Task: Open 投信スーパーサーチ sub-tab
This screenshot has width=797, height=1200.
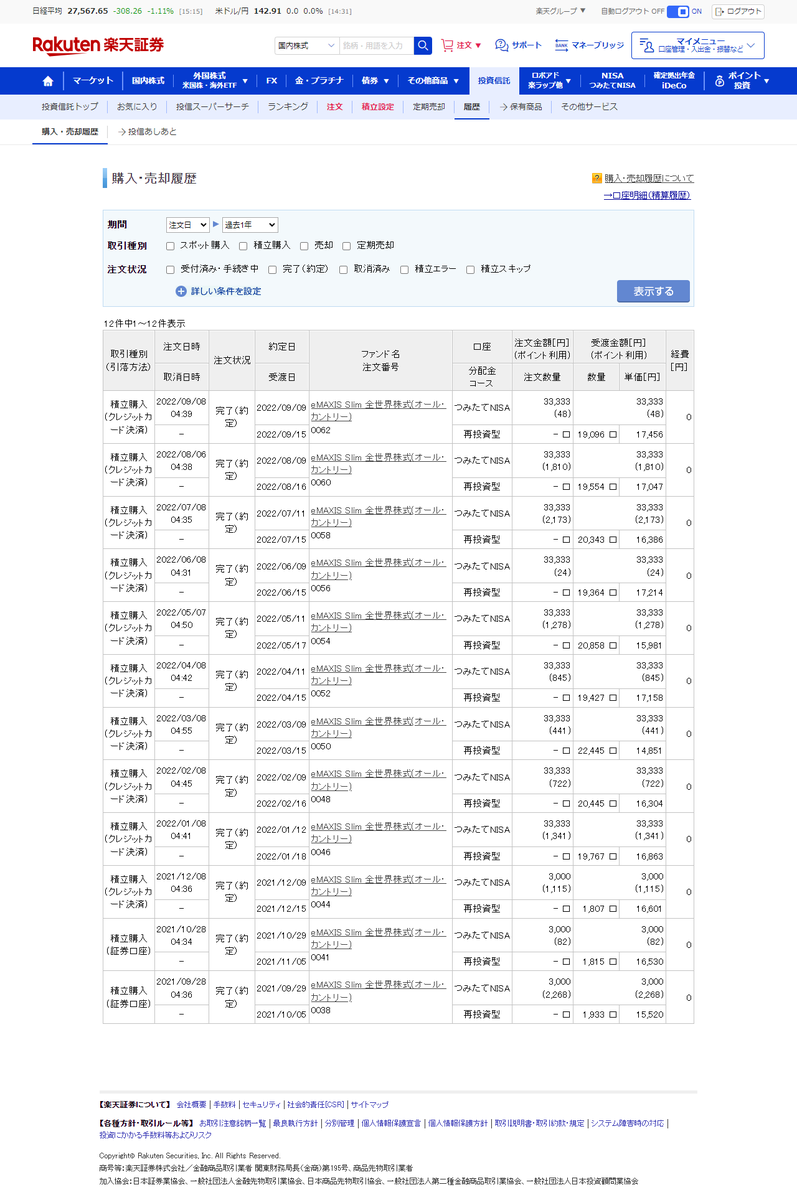Action: (215, 107)
